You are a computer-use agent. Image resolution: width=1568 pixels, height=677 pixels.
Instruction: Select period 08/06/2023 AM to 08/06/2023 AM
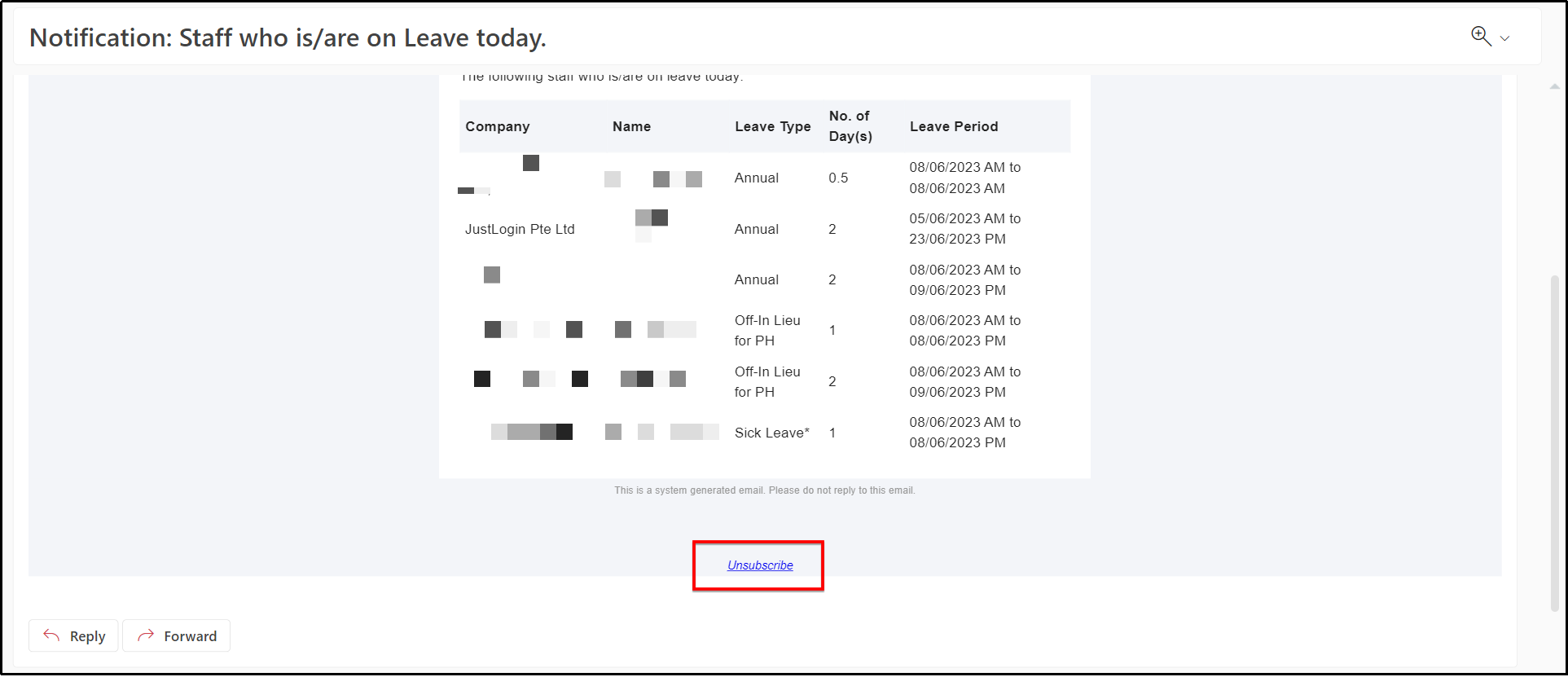965,178
